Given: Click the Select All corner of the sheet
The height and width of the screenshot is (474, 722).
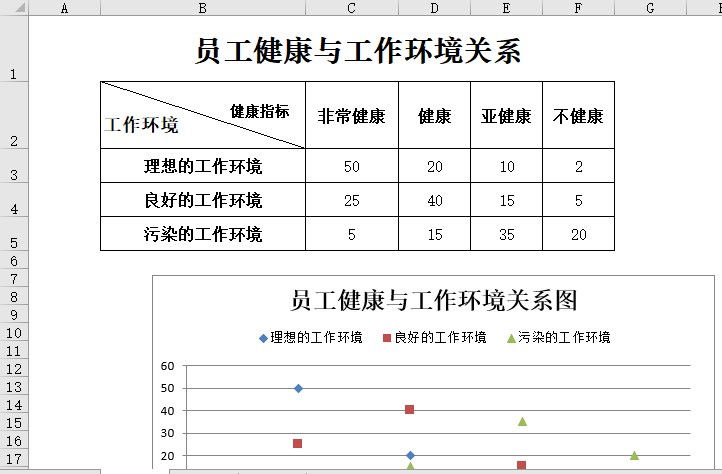Looking at the screenshot, I should coord(14,8).
